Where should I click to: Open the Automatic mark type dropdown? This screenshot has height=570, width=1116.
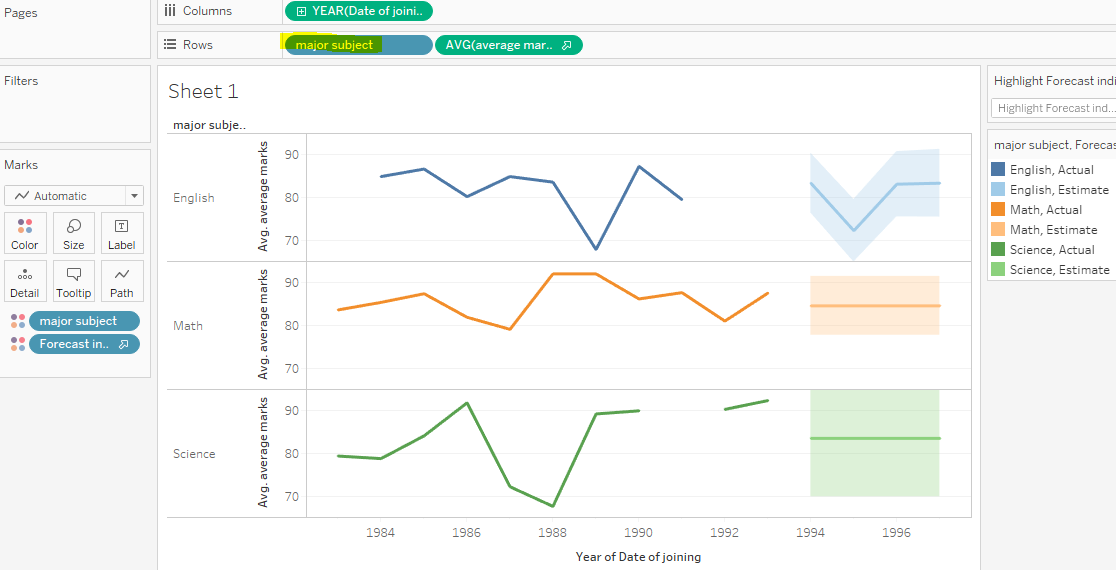coord(74,196)
